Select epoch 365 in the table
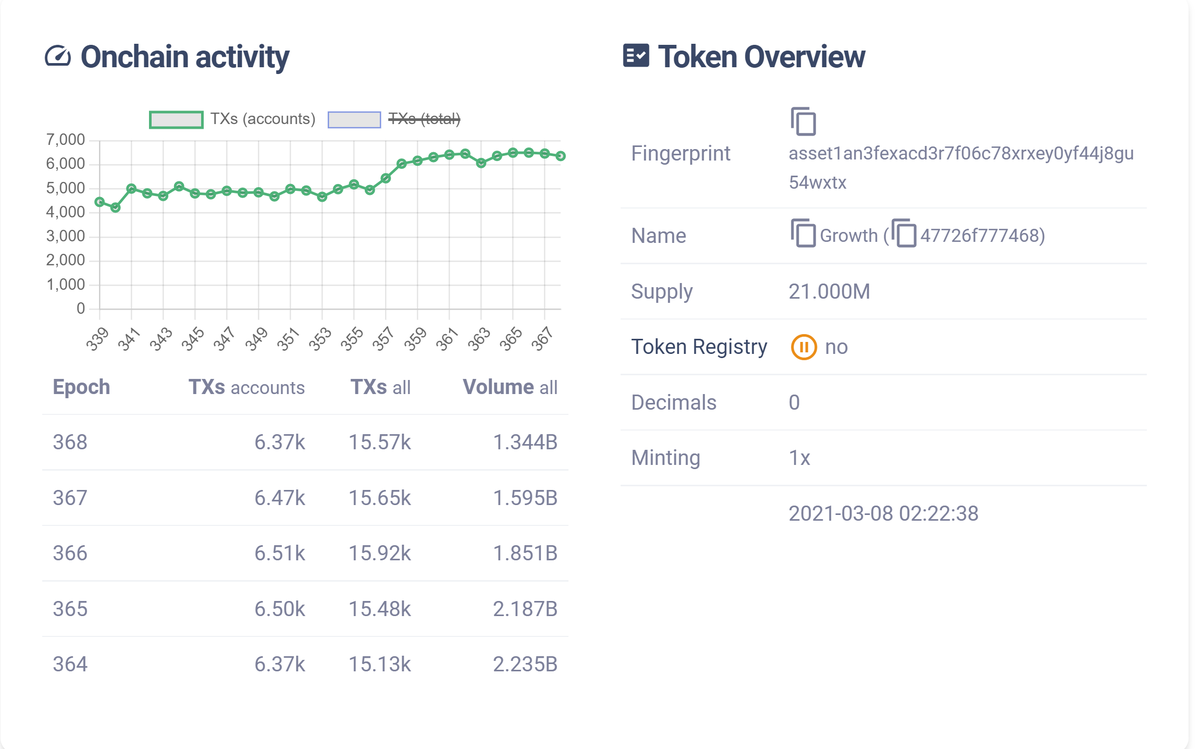Screen dimensions: 1200x749 [x=70, y=609]
